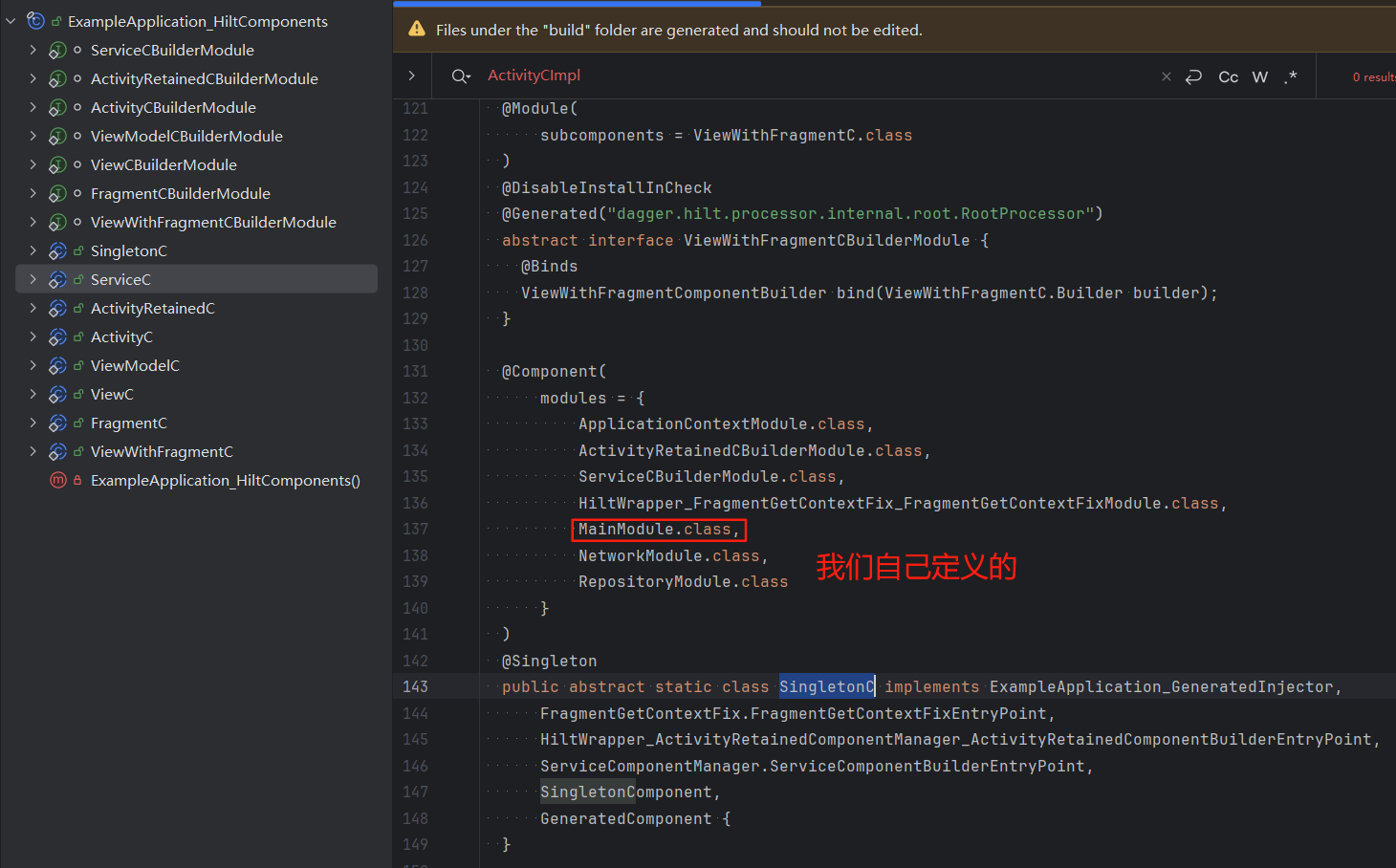
Task: Click MainModule.class reference on line 137
Action: 655,530
